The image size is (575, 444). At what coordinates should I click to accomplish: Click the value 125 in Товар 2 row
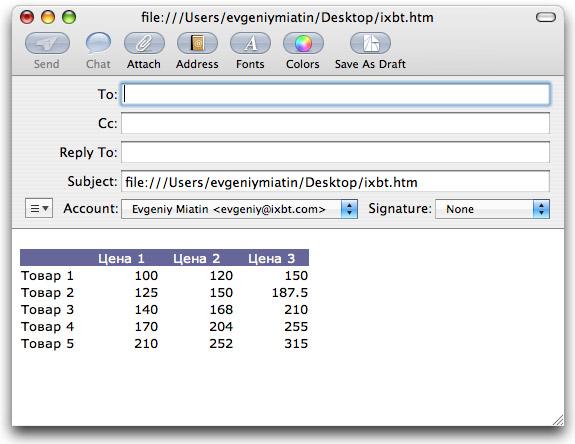point(146,293)
